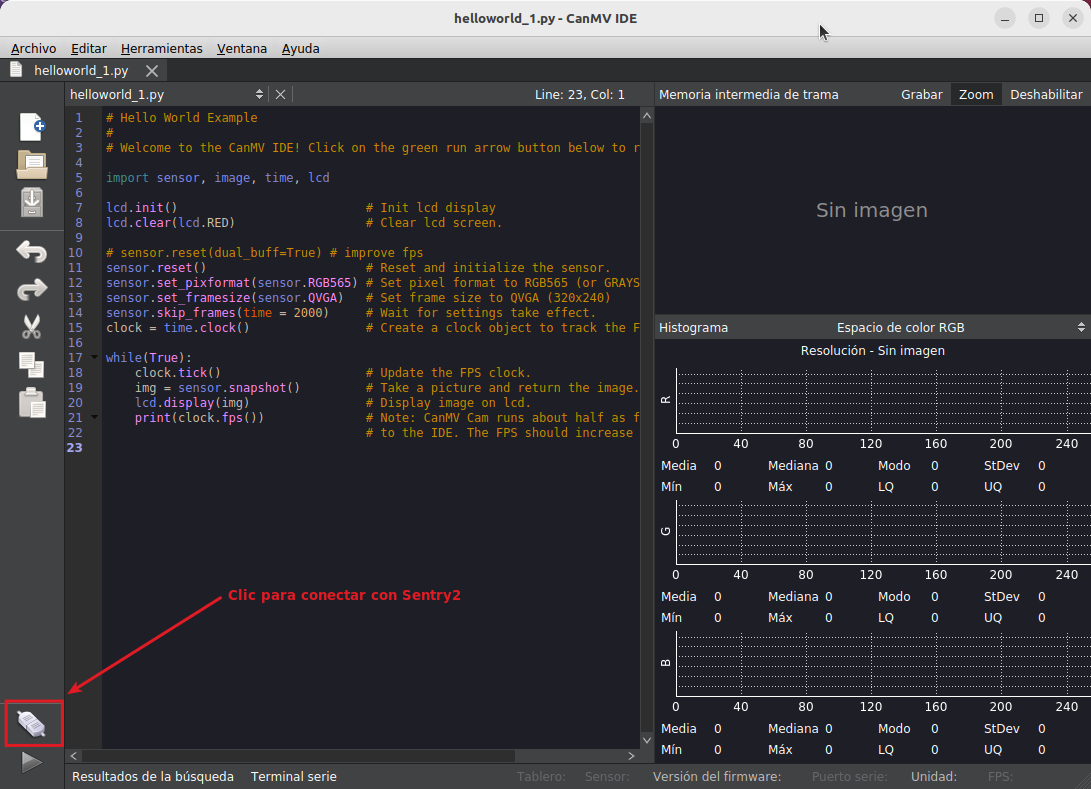The height and width of the screenshot is (789, 1091).
Task: Click 'img = sensor.snapshot()' on line 19
Action: (x=217, y=388)
